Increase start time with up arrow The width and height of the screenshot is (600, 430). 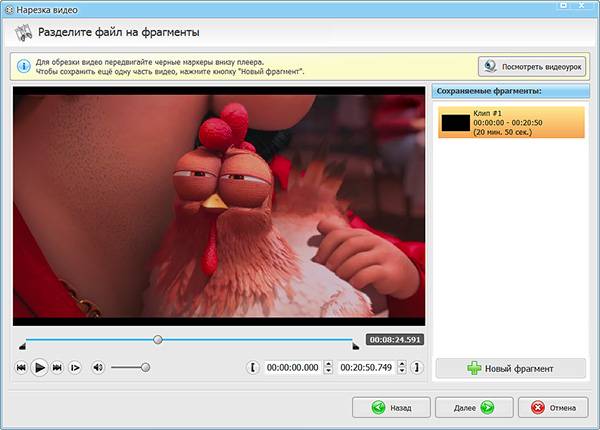pos(328,364)
